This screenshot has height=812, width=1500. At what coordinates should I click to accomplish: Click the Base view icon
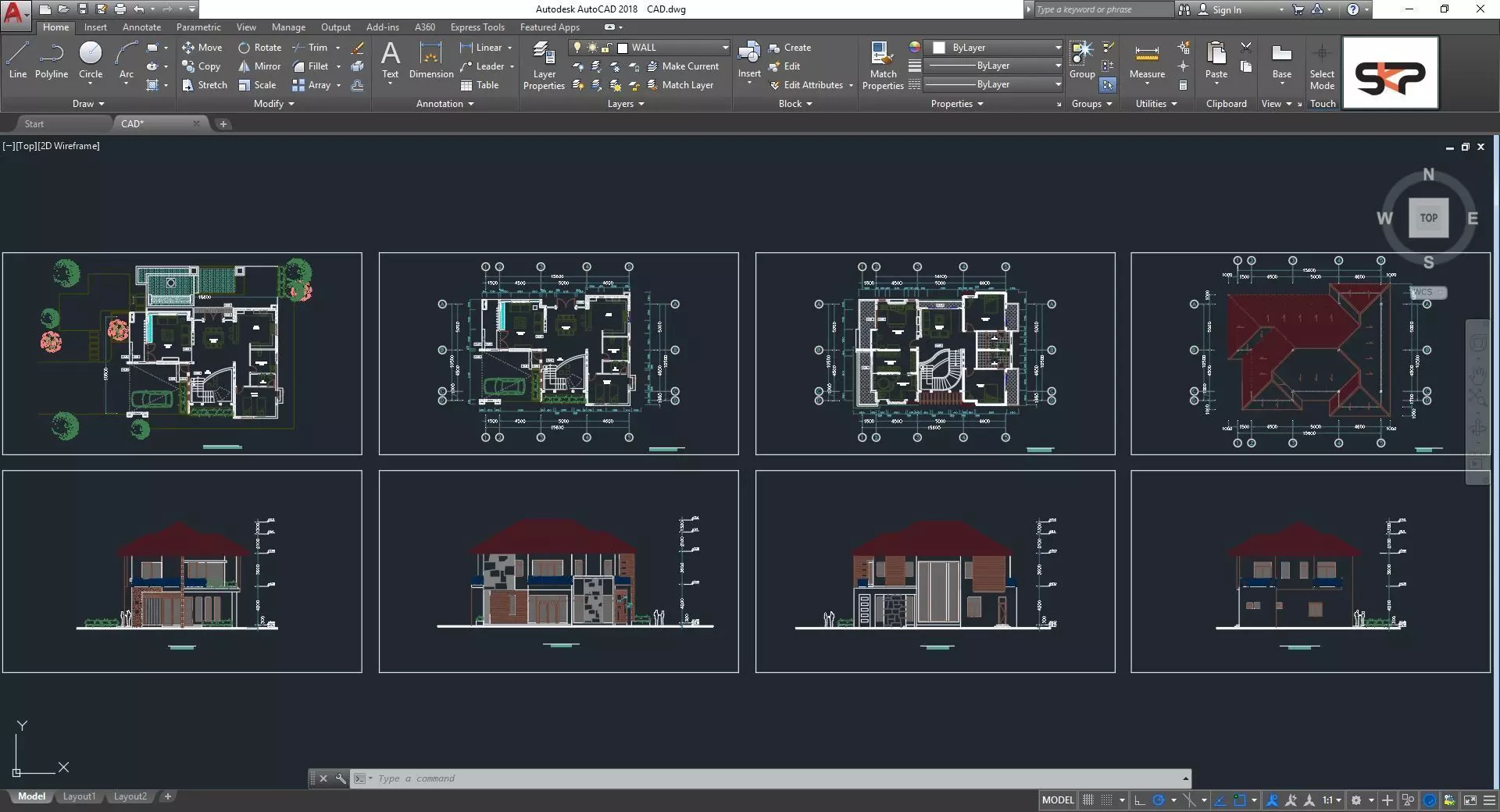tap(1281, 60)
